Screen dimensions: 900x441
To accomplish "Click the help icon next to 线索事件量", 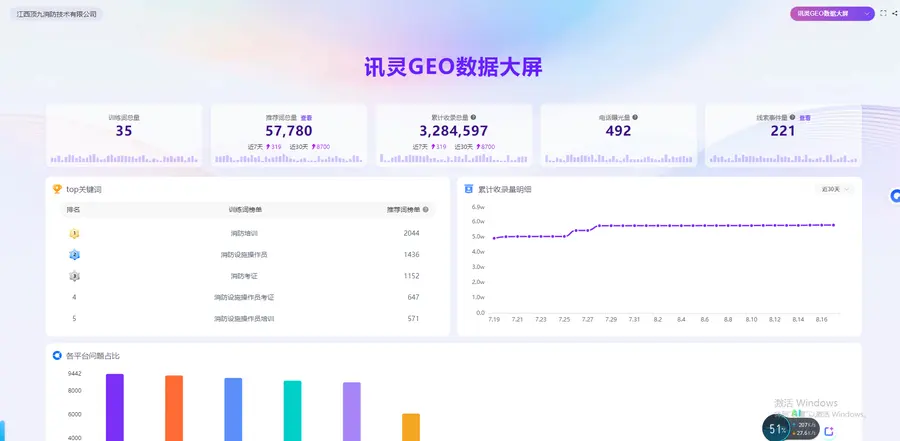I will coord(792,117).
